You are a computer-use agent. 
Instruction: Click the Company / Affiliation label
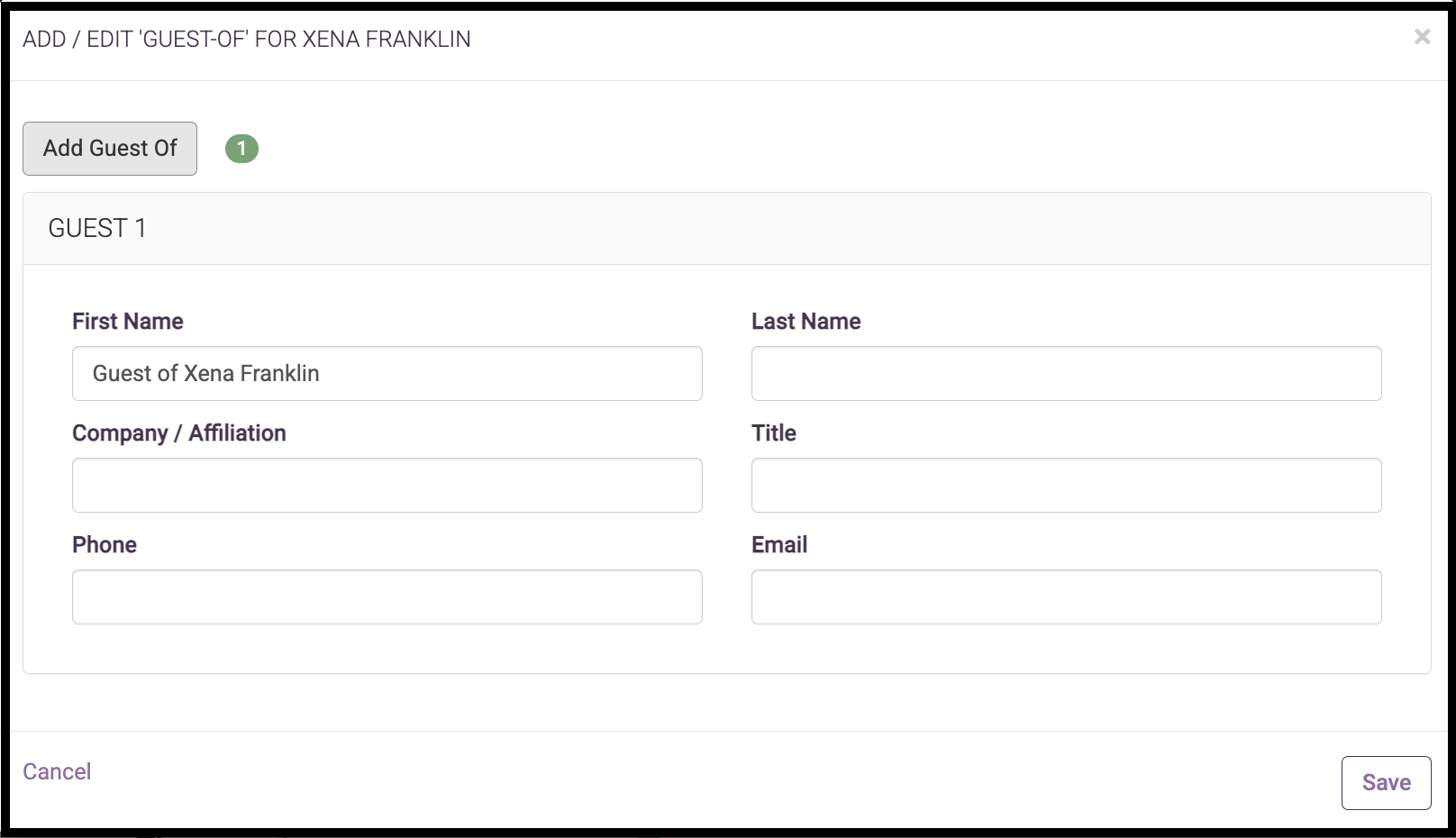click(x=178, y=433)
